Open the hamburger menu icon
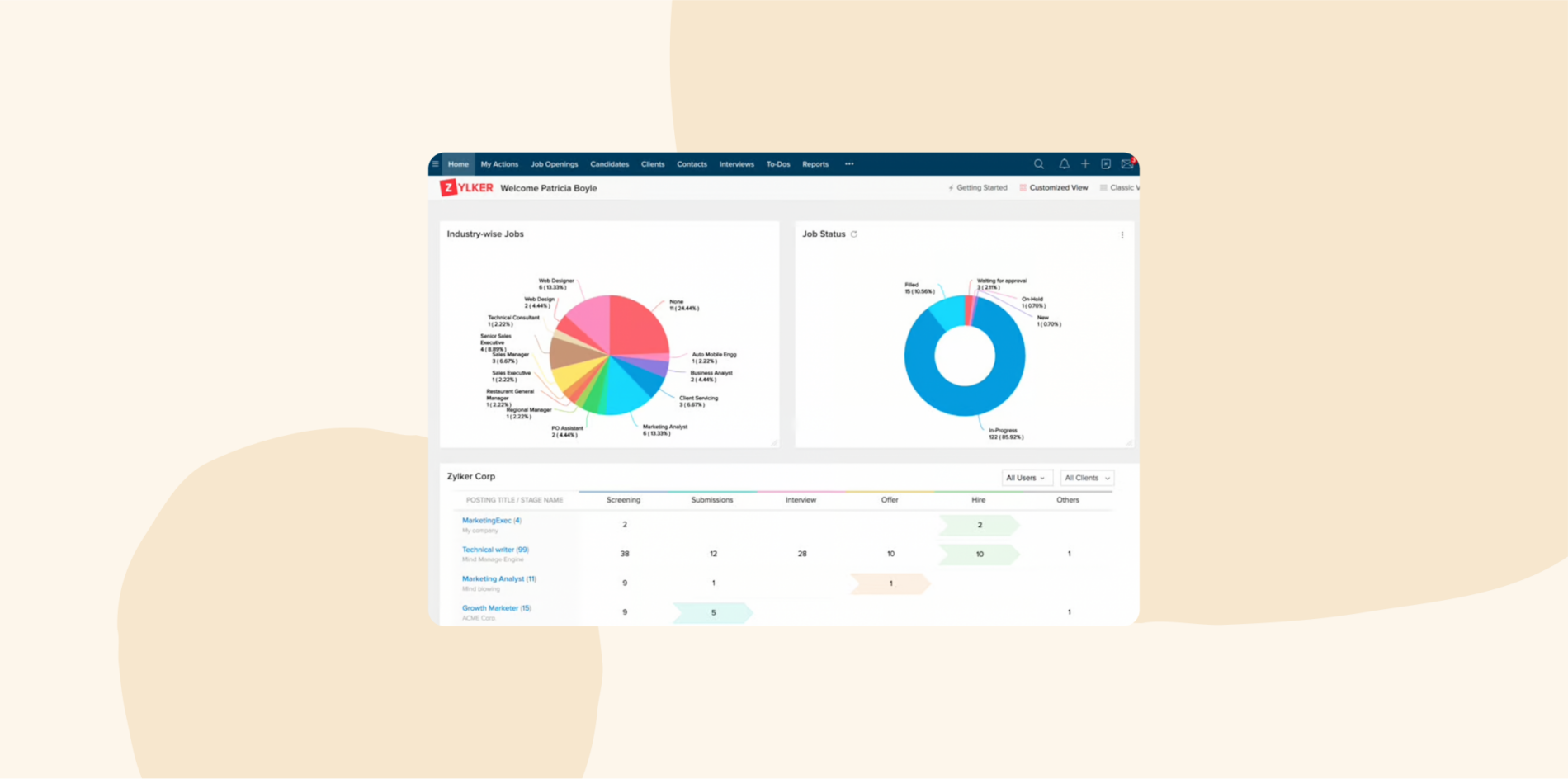The image size is (1568, 779). [436, 164]
